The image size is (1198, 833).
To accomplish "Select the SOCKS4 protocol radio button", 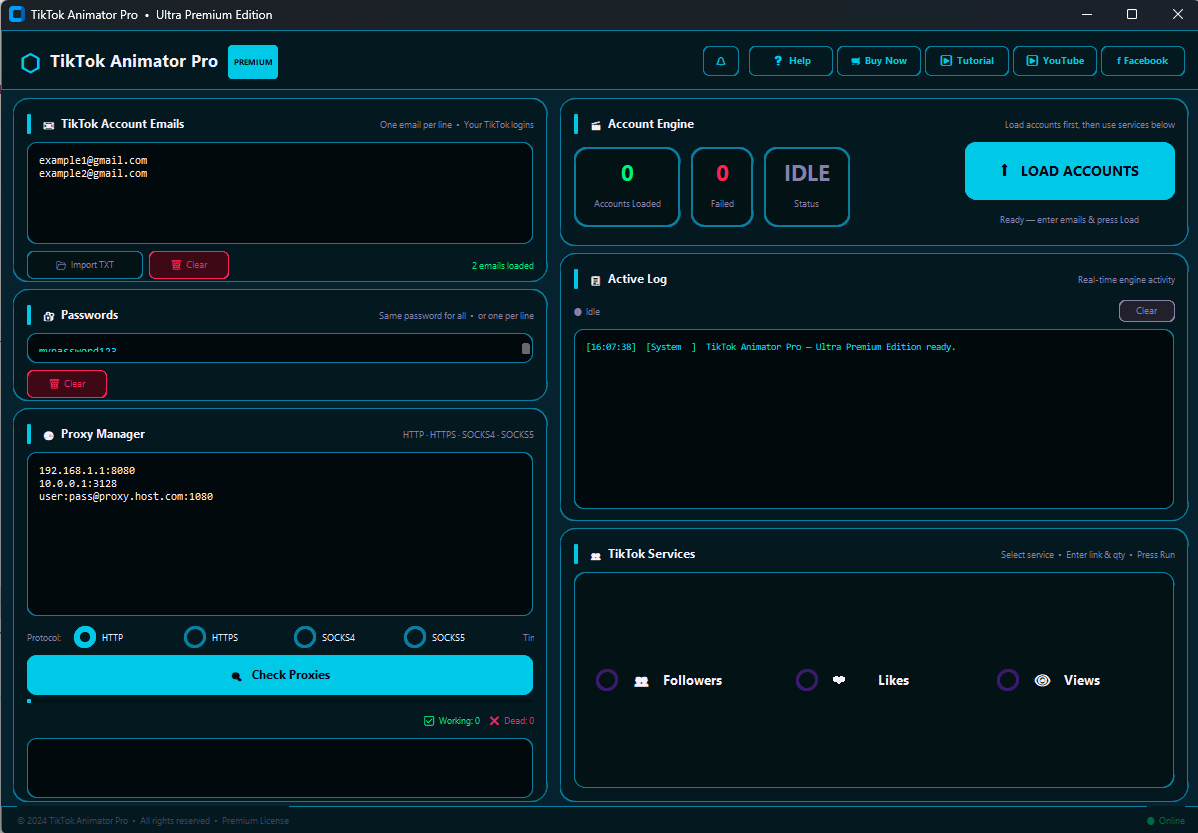I will point(305,637).
